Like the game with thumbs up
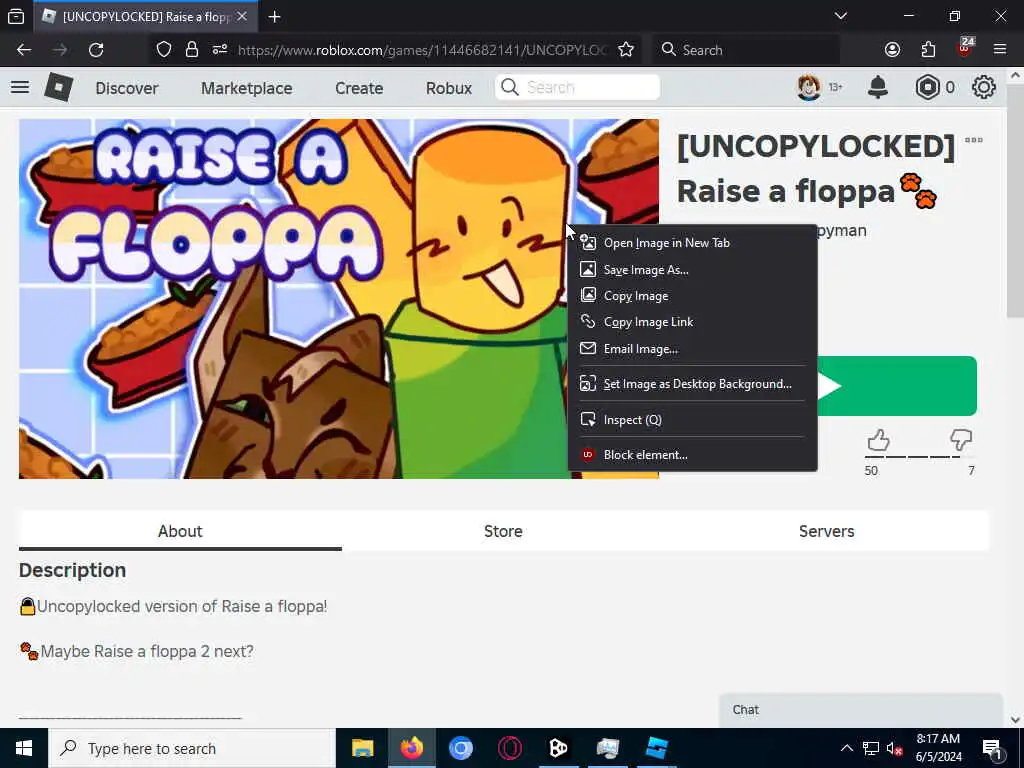The image size is (1024, 768). point(878,440)
